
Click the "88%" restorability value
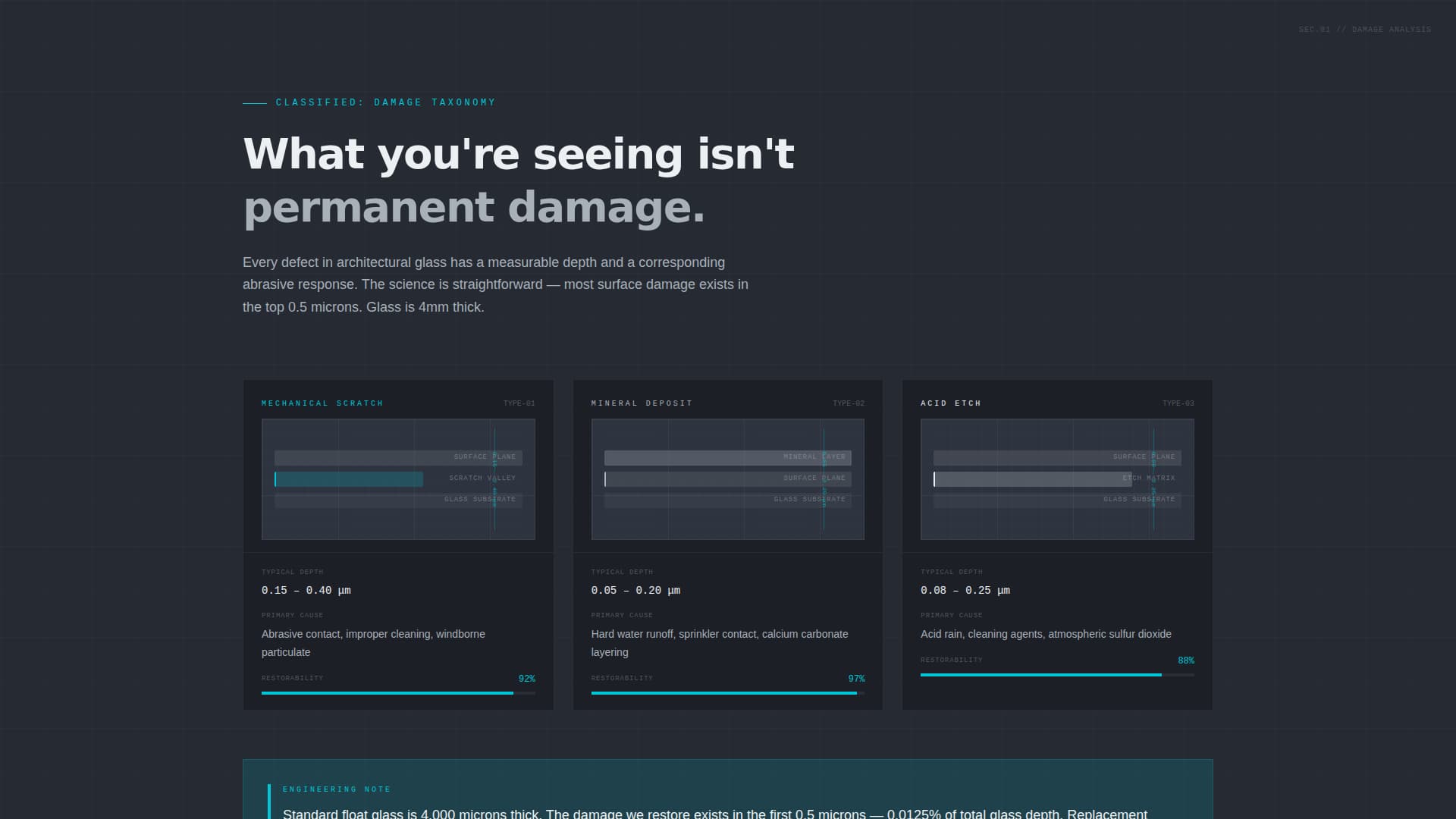point(1186,661)
